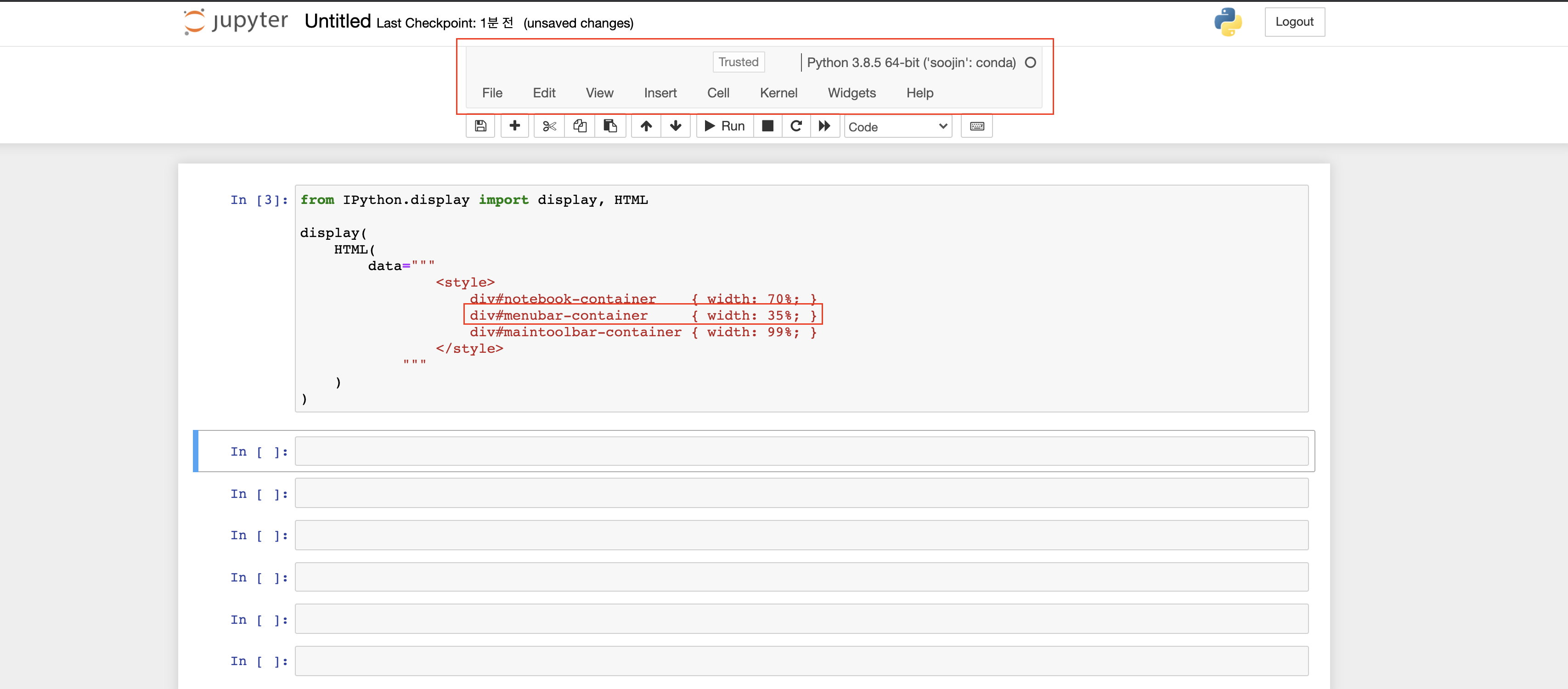This screenshot has width=1568, height=689.
Task: Click the Untitled notebook title to rename
Action: coord(337,21)
